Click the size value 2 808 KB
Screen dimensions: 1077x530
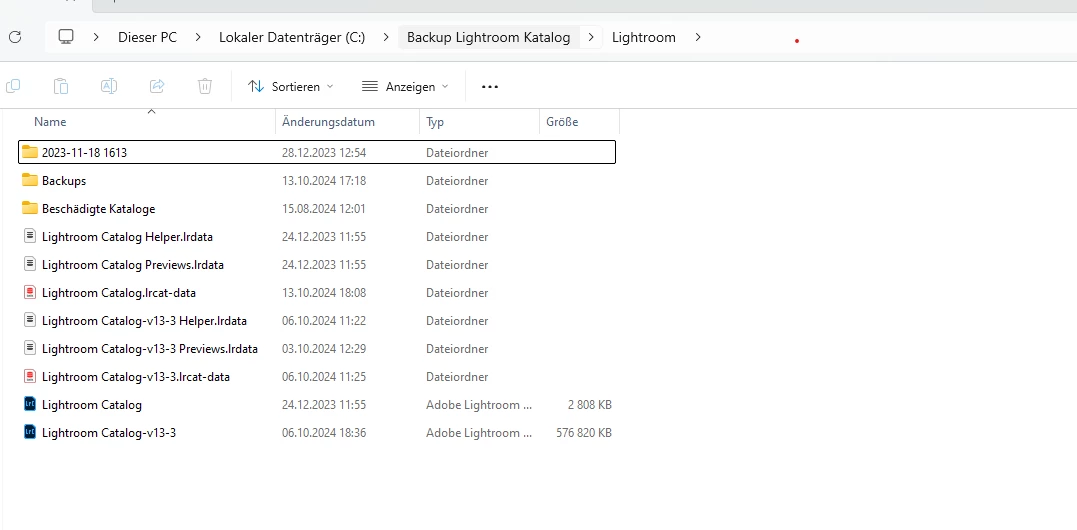click(589, 405)
